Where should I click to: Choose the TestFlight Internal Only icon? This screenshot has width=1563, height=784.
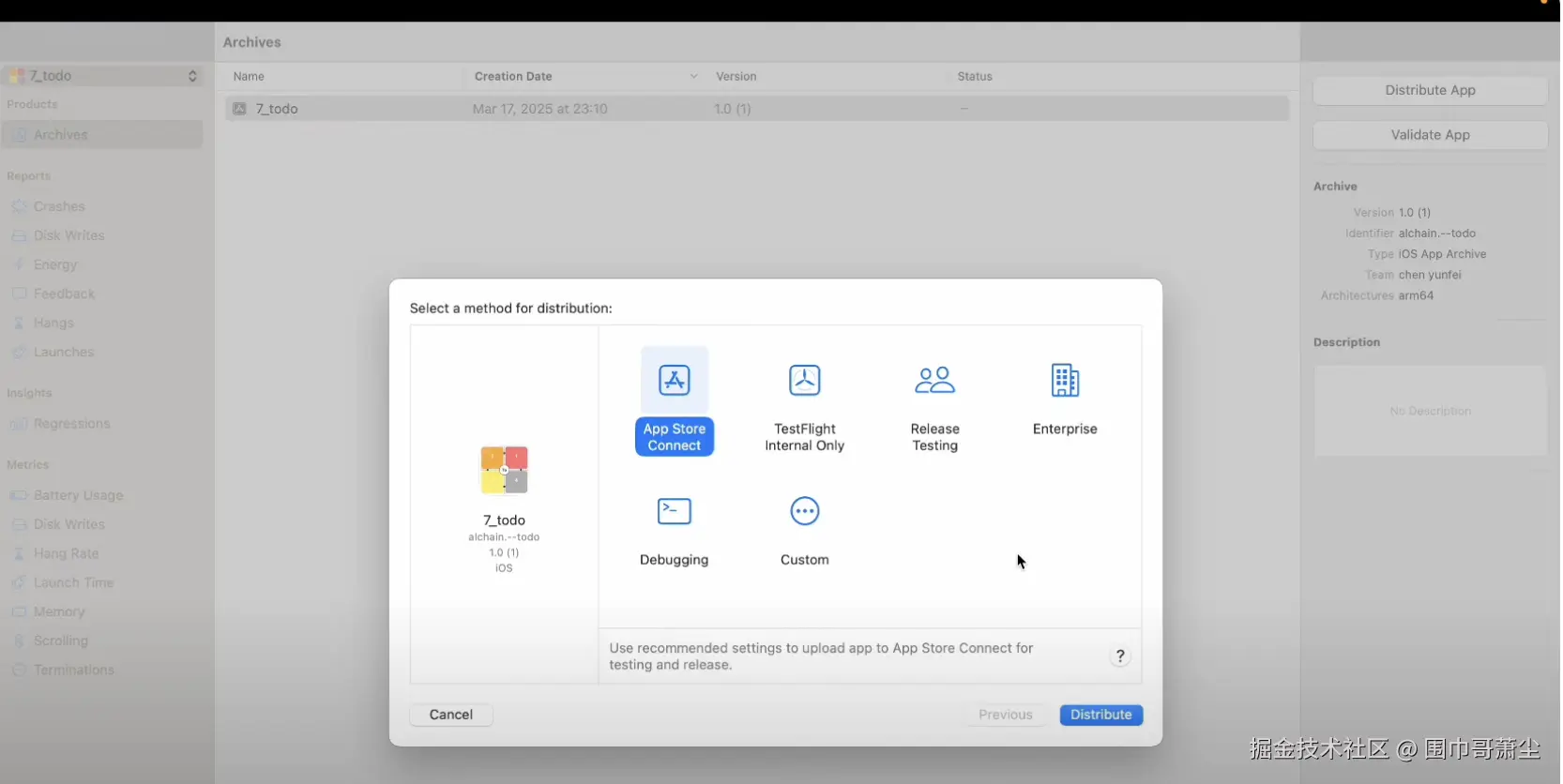804,381
